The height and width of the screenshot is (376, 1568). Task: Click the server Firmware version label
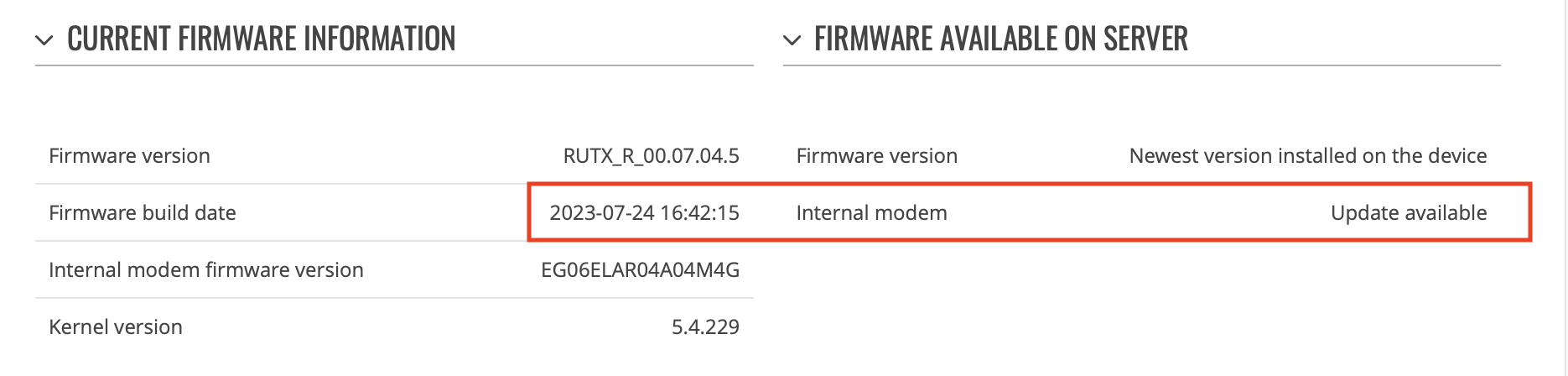877,155
